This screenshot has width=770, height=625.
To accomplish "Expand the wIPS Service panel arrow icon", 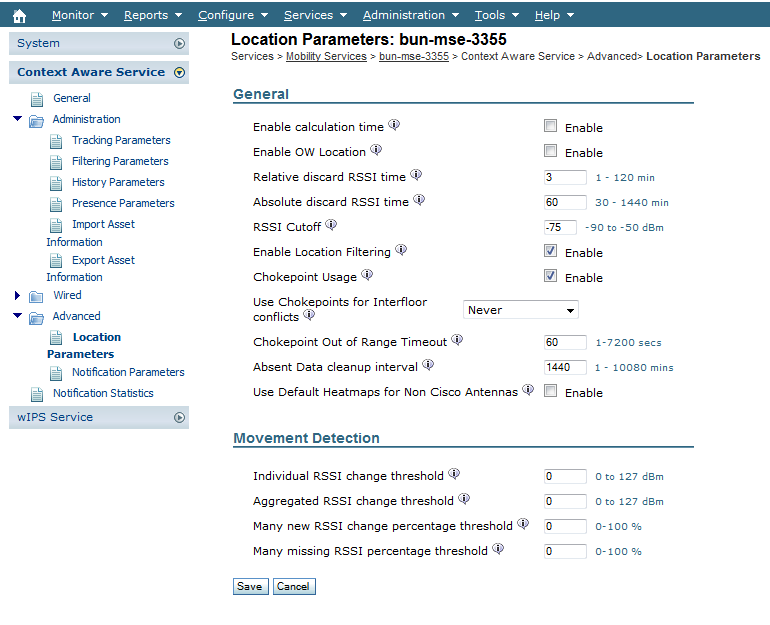I will 179,417.
